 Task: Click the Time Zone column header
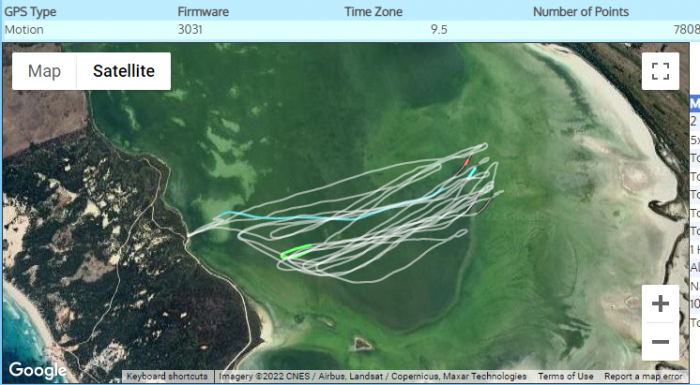[373, 12]
